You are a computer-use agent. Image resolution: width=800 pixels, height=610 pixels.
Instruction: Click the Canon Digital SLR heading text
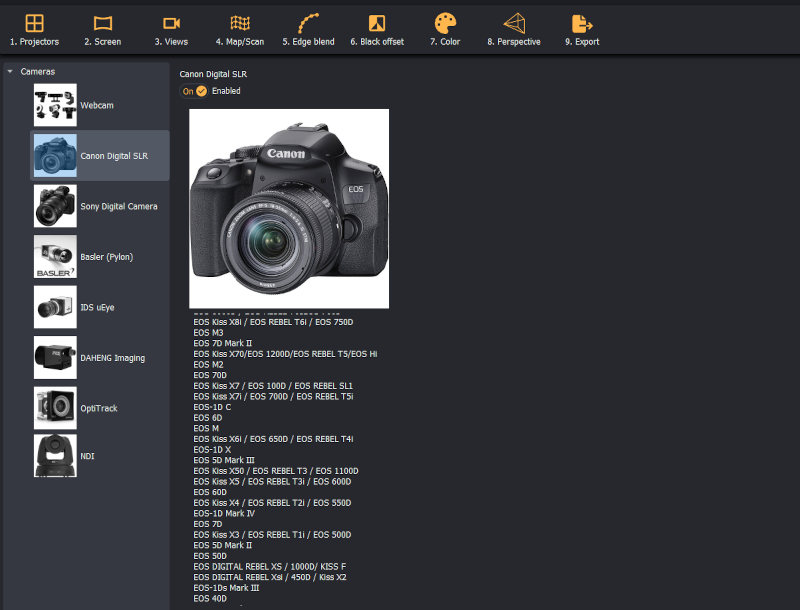pyautogui.click(x=213, y=74)
